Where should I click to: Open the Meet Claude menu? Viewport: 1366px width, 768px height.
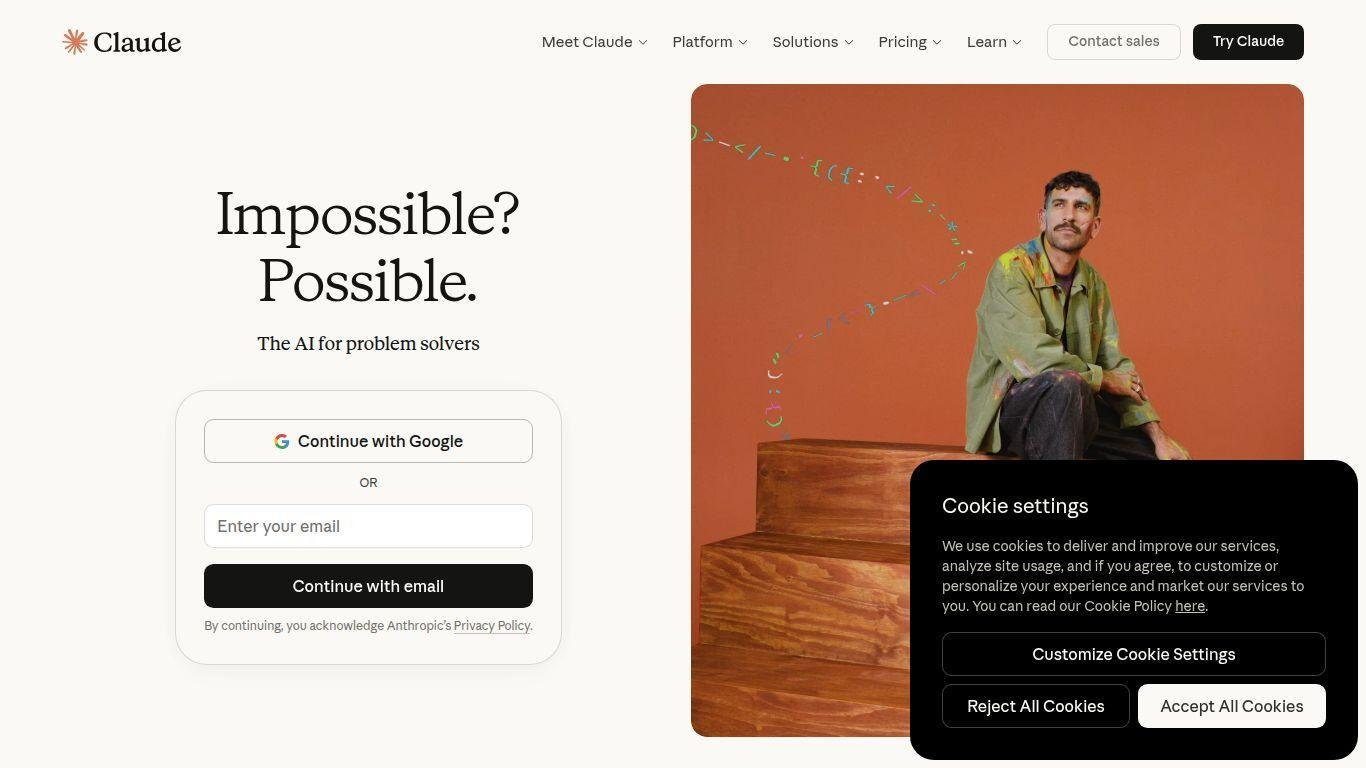click(x=595, y=42)
